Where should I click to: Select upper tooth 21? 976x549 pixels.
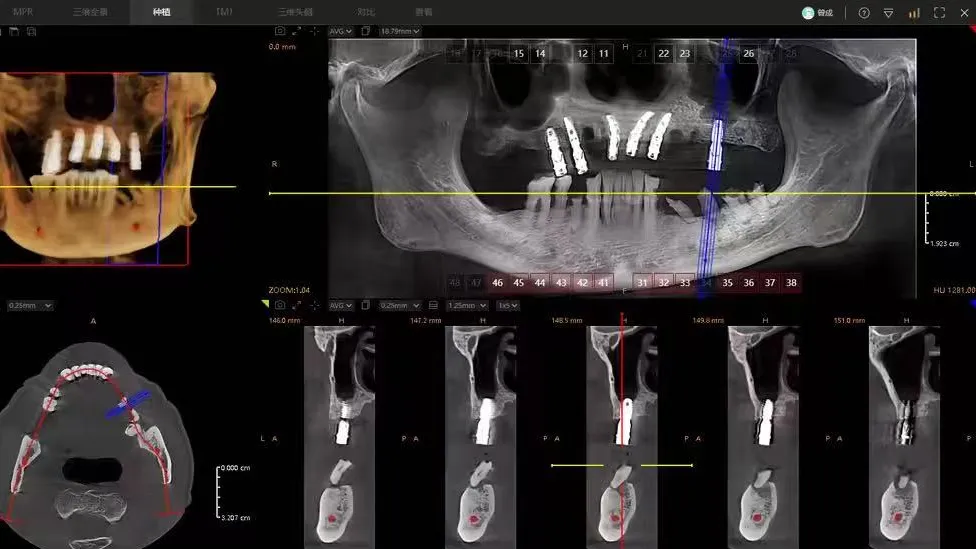click(642, 54)
